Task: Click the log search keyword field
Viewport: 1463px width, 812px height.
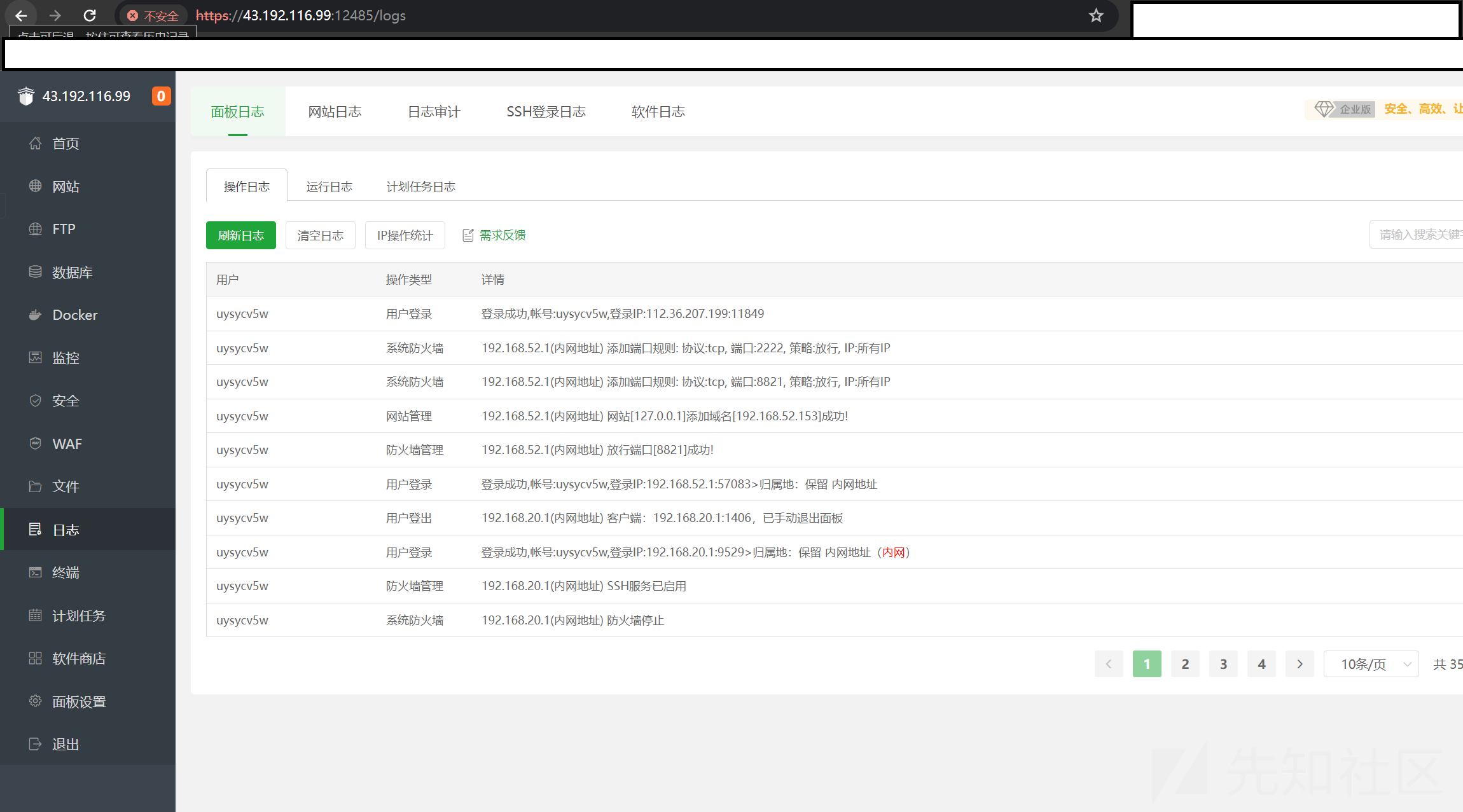Action: [x=1417, y=235]
